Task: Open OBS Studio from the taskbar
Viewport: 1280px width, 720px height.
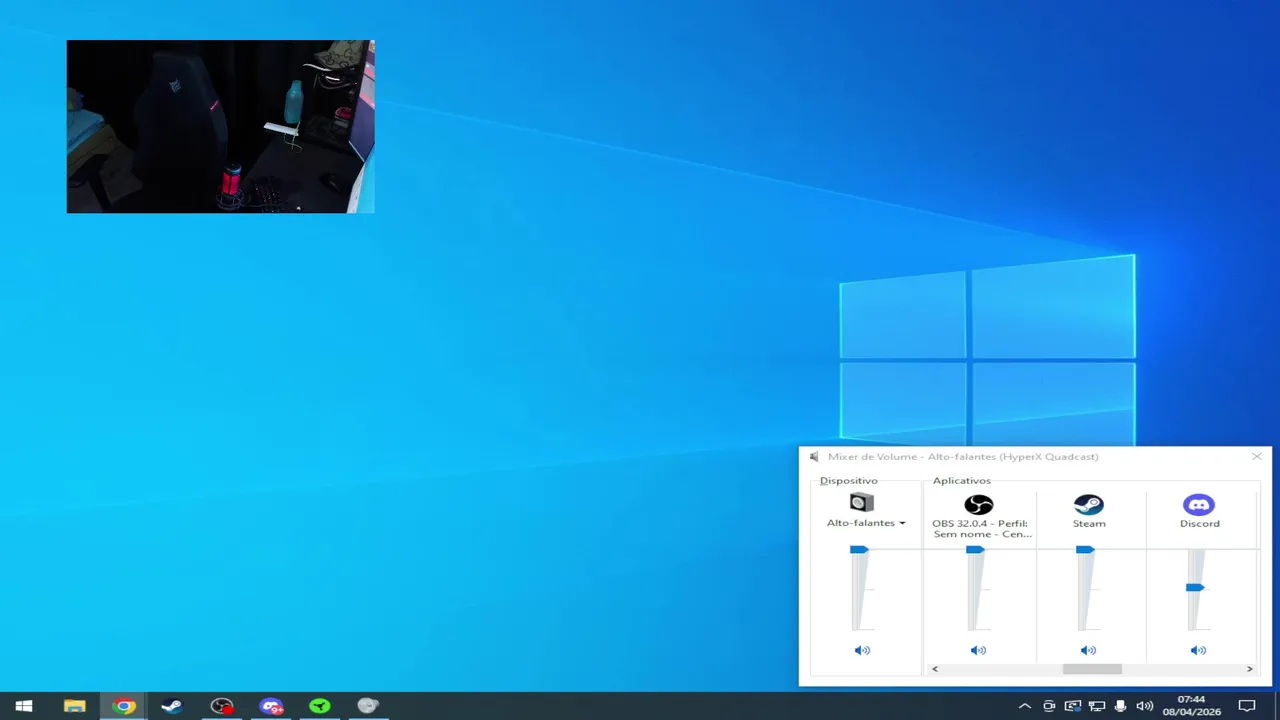Action: point(222,706)
